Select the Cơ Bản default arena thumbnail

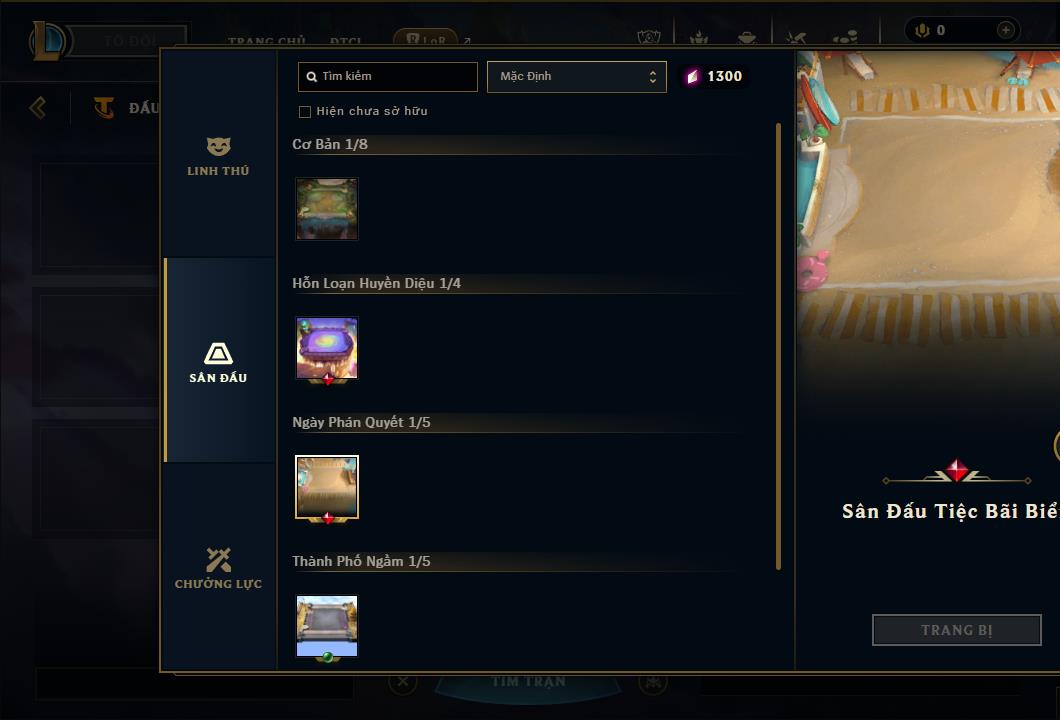coord(327,209)
